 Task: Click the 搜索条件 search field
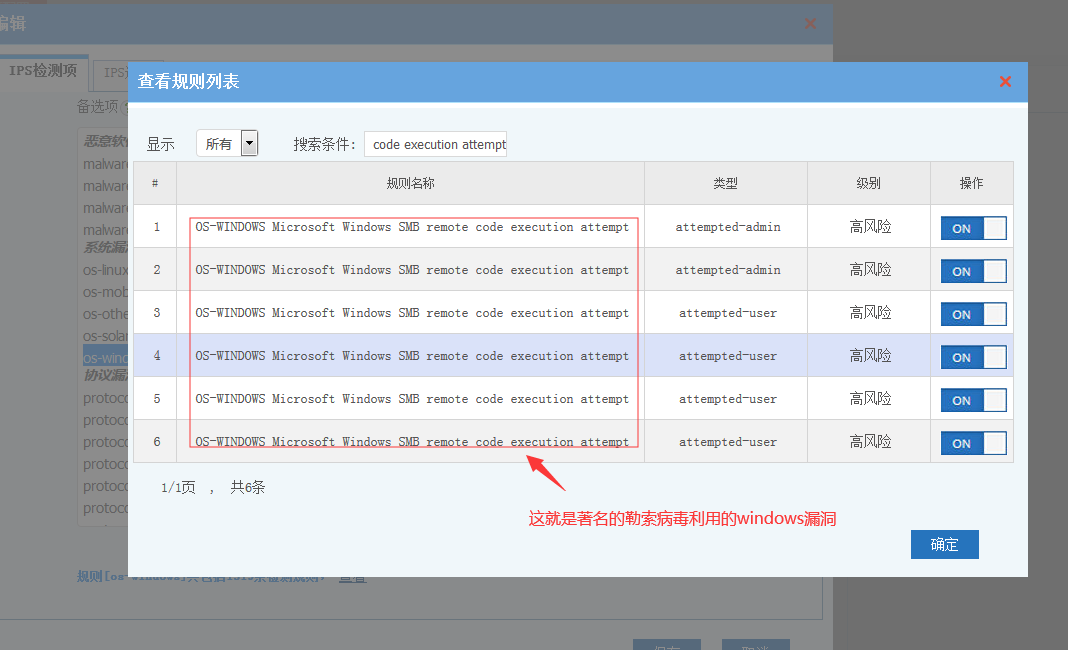(436, 144)
